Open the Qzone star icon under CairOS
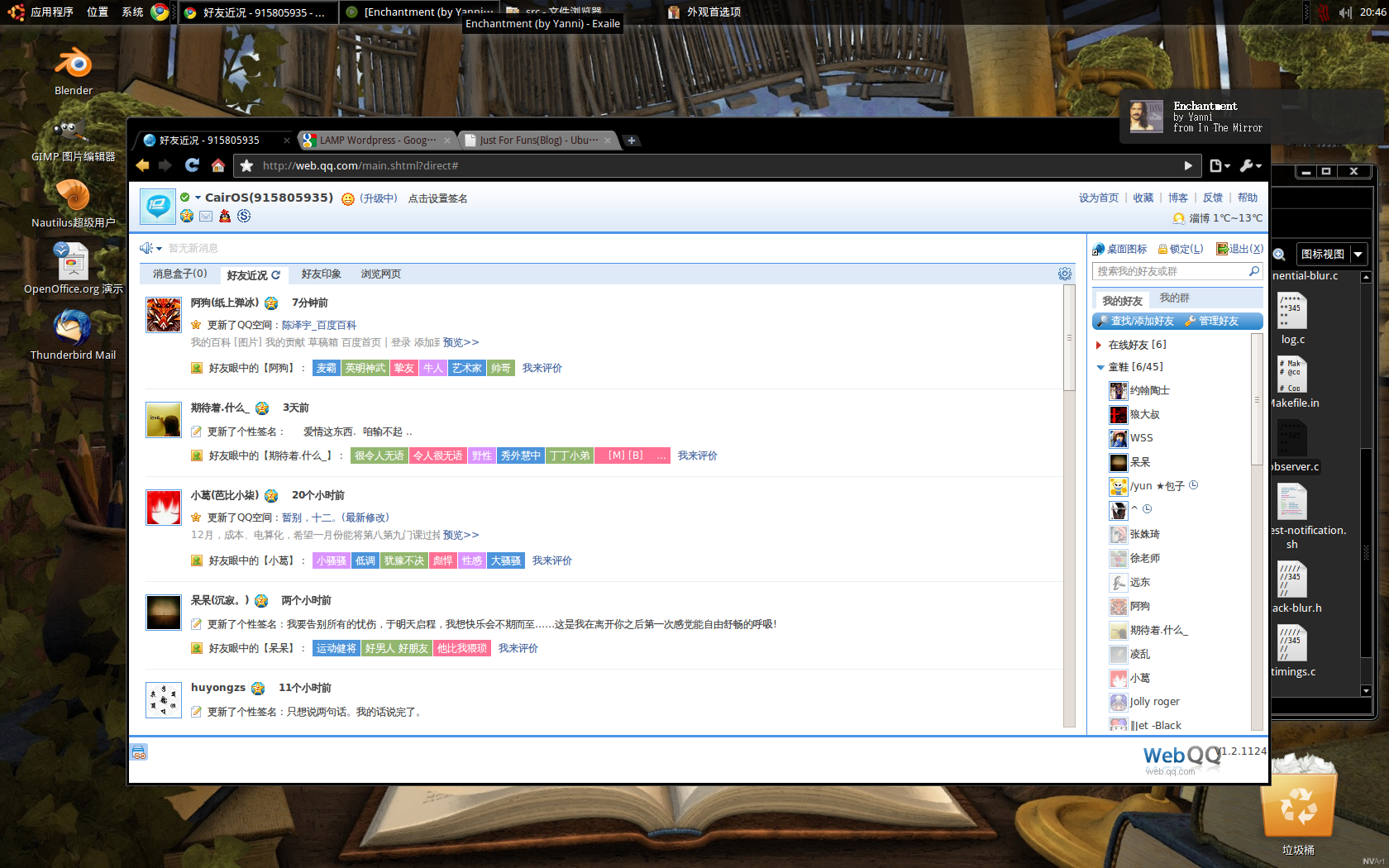 pos(187,216)
